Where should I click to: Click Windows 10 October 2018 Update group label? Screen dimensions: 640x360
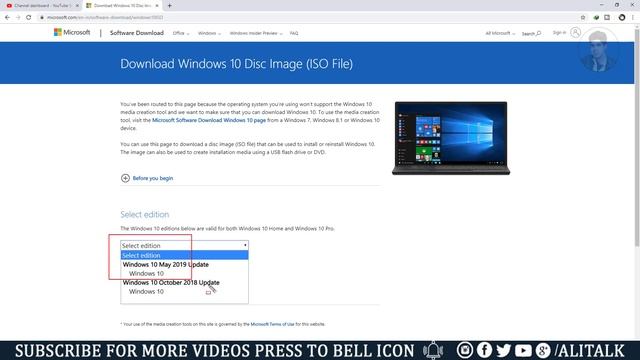[x=171, y=282]
